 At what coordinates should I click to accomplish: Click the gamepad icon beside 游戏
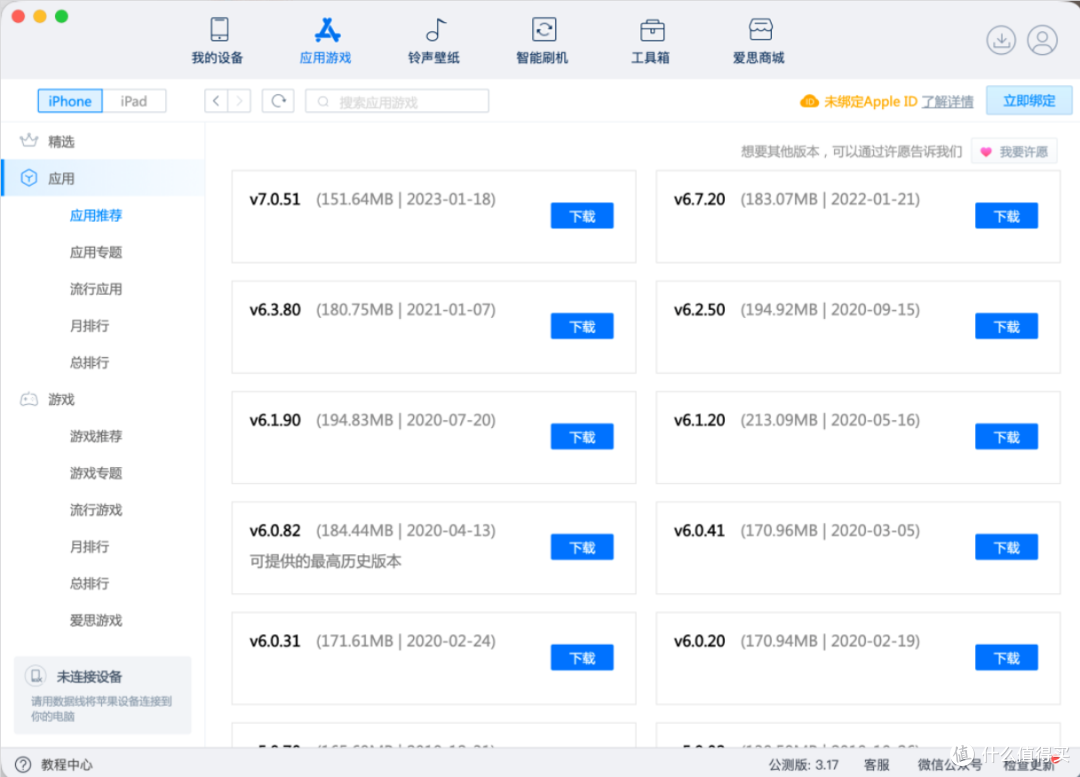click(29, 399)
